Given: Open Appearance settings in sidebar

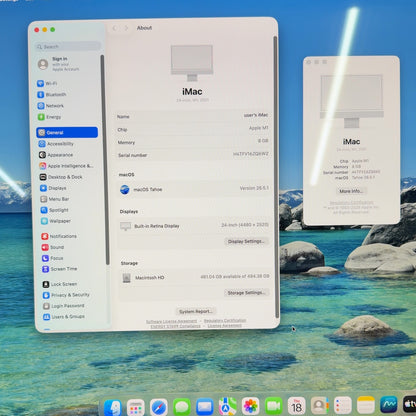Looking at the screenshot, I should point(56,155).
